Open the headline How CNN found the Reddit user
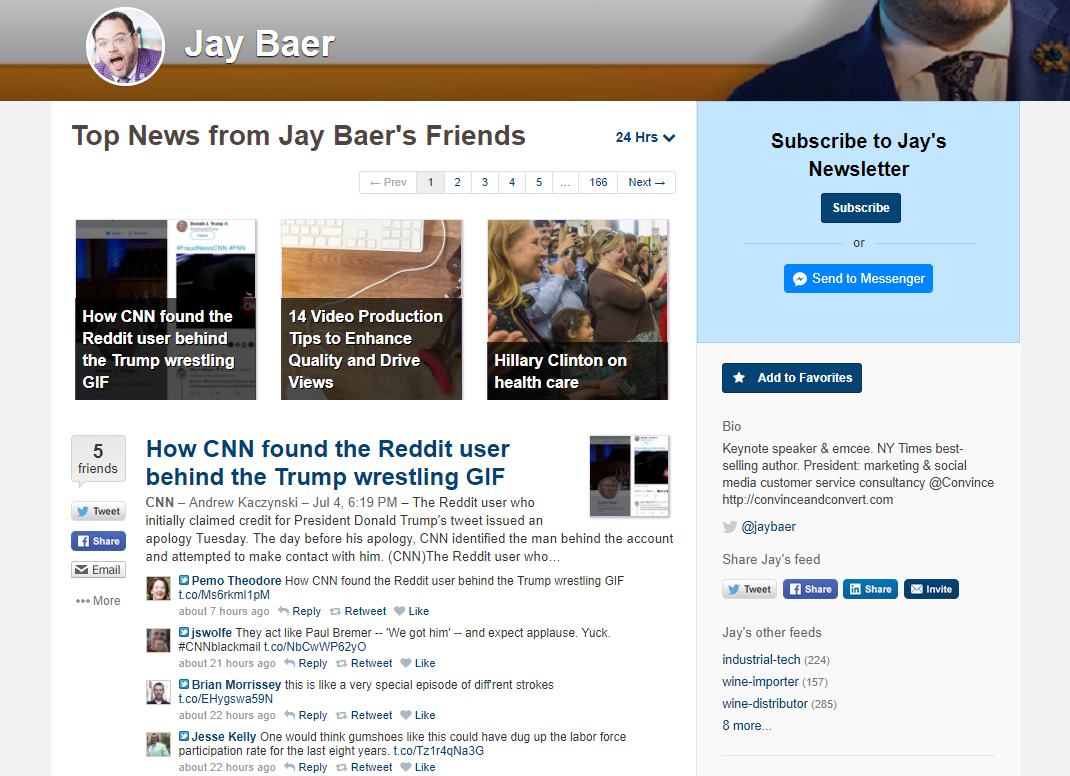This screenshot has width=1070, height=776. click(328, 463)
